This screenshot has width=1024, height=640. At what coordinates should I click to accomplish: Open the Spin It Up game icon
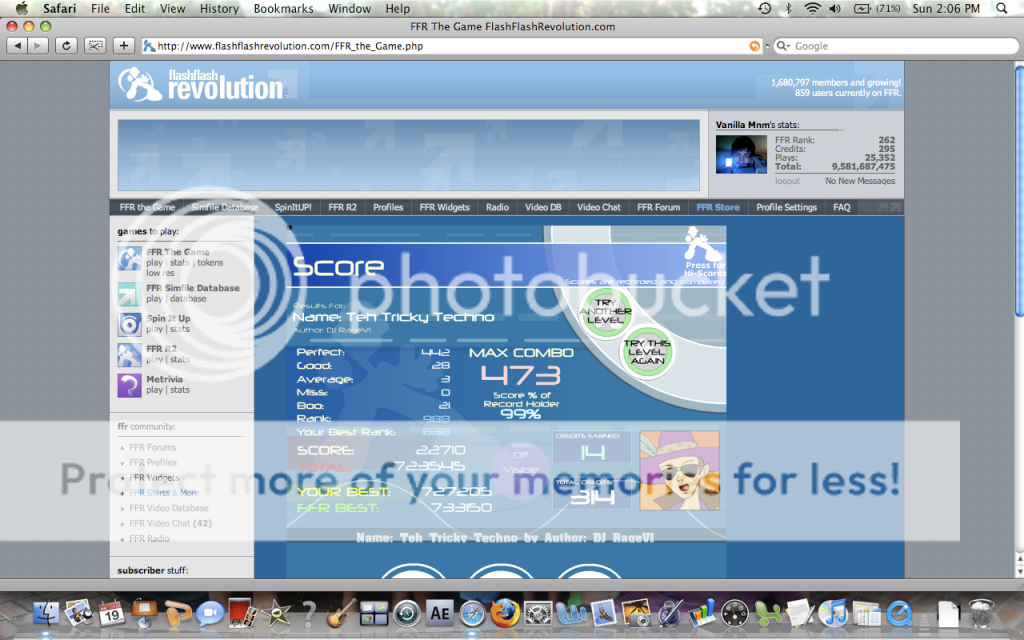tap(130, 324)
